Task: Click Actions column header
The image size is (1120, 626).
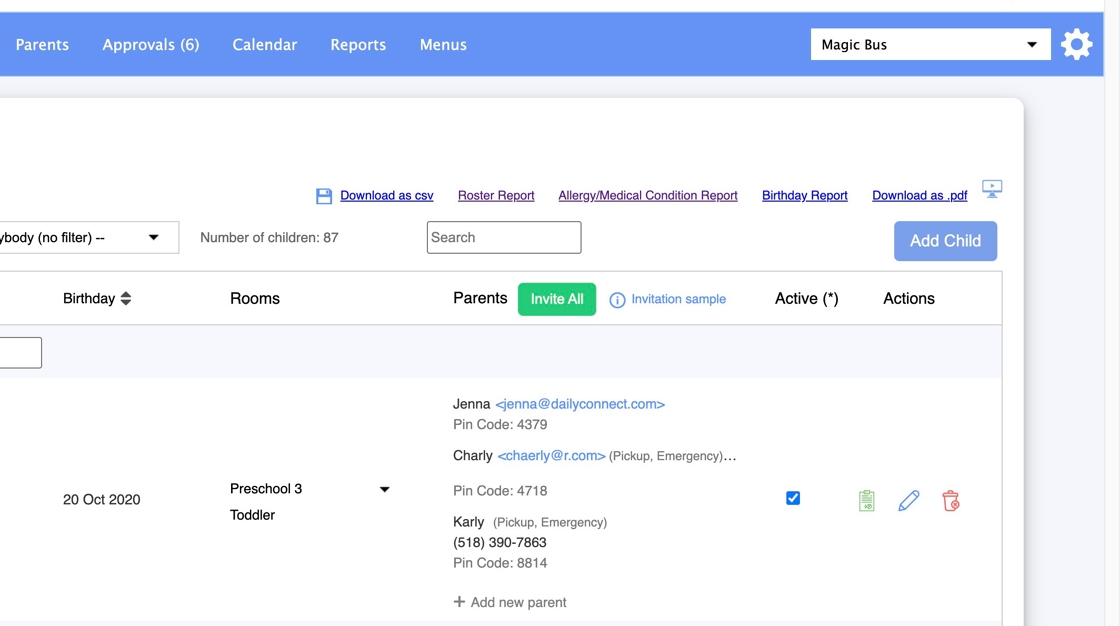Action: (x=909, y=299)
